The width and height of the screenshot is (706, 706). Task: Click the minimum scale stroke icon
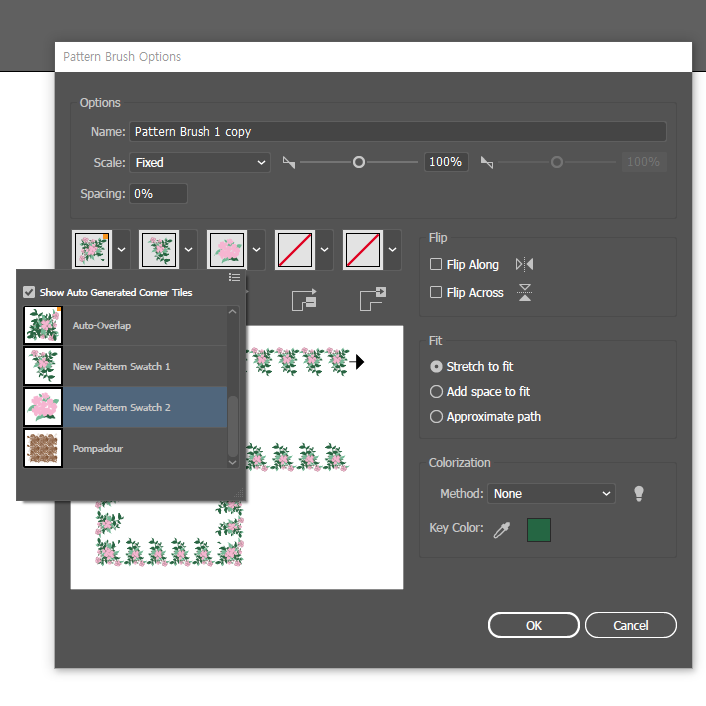pyautogui.click(x=289, y=162)
